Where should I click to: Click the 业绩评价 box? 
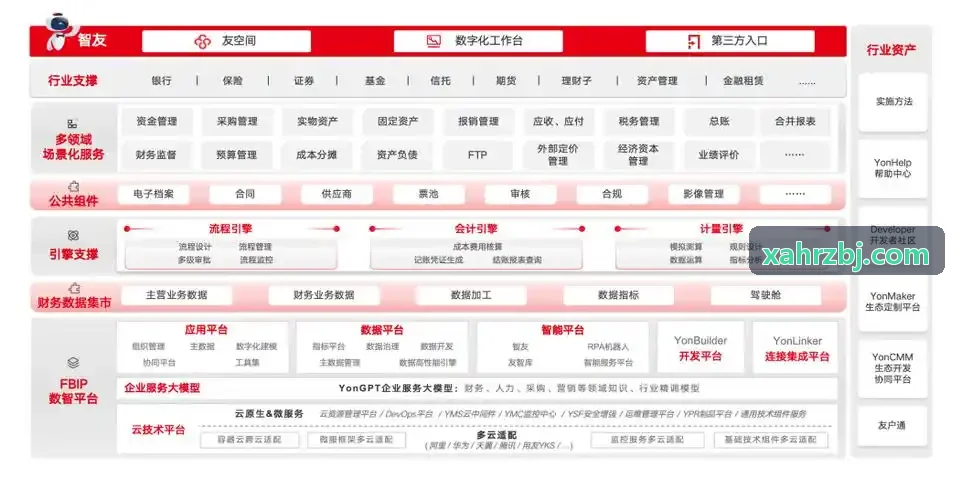(718, 155)
